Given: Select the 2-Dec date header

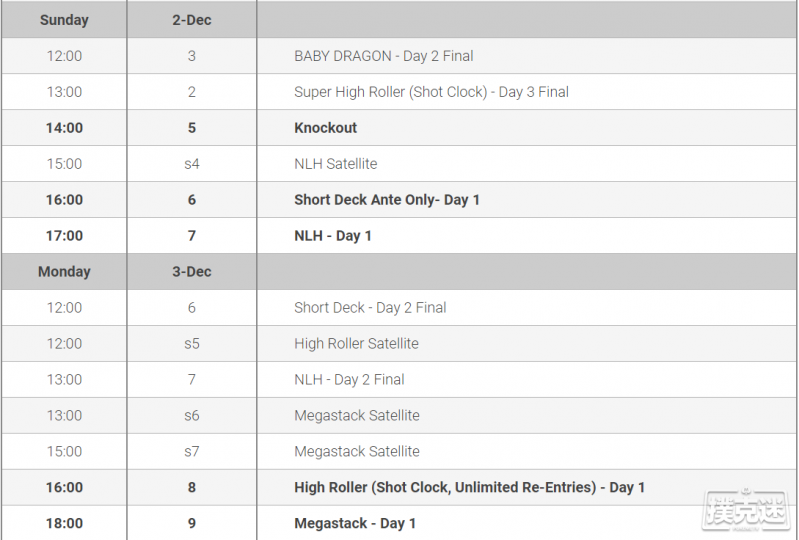Looking at the screenshot, I should point(192,20).
